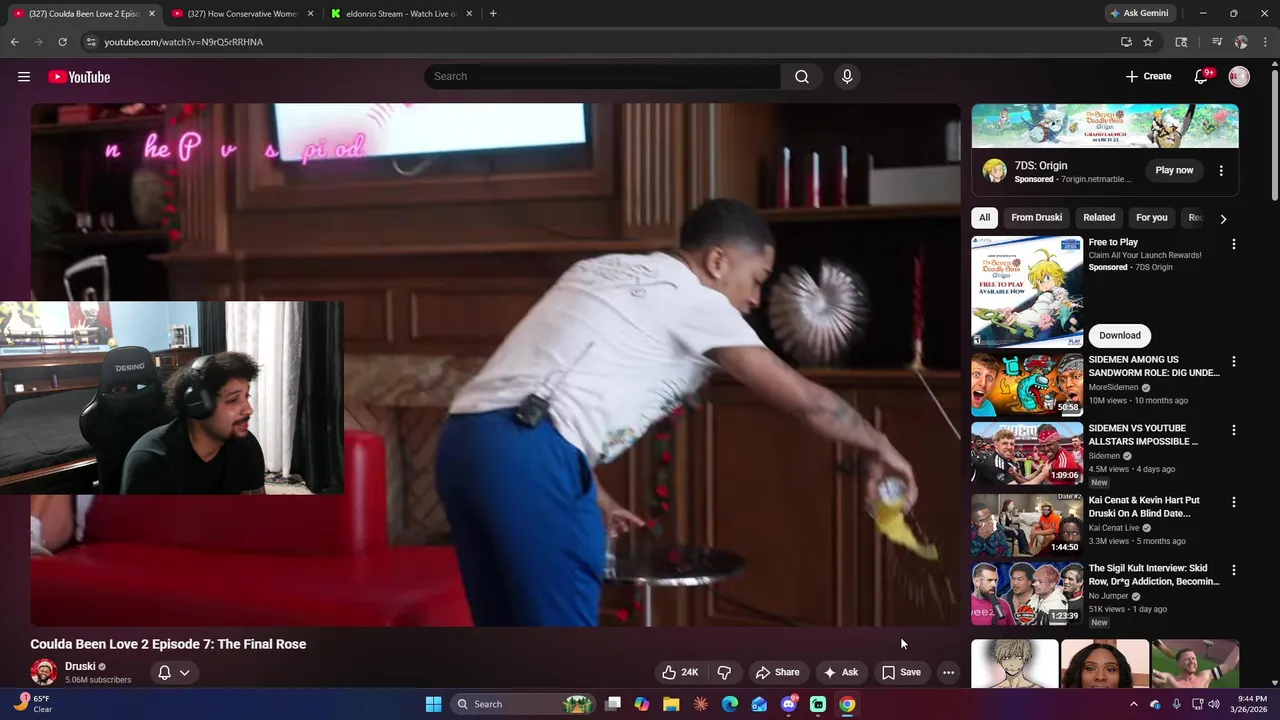Open YouTube notifications bell
Viewport: 1280px width, 720px height.
[1202, 77]
